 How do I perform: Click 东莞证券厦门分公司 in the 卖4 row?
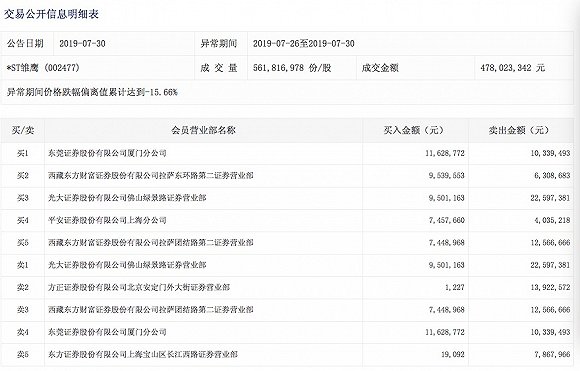coord(107,332)
